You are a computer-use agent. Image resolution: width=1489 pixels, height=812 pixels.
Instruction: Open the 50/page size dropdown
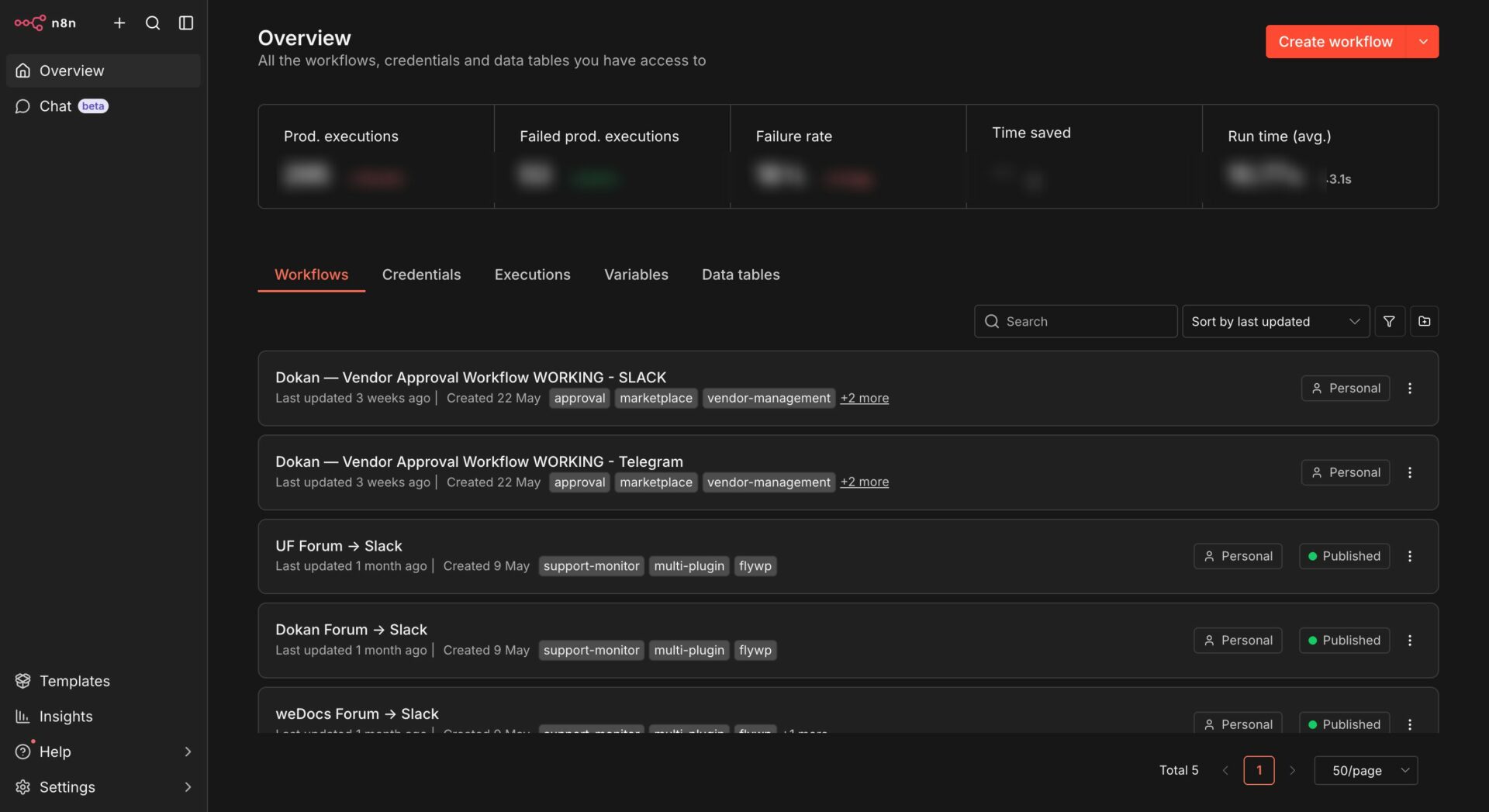pos(1366,770)
